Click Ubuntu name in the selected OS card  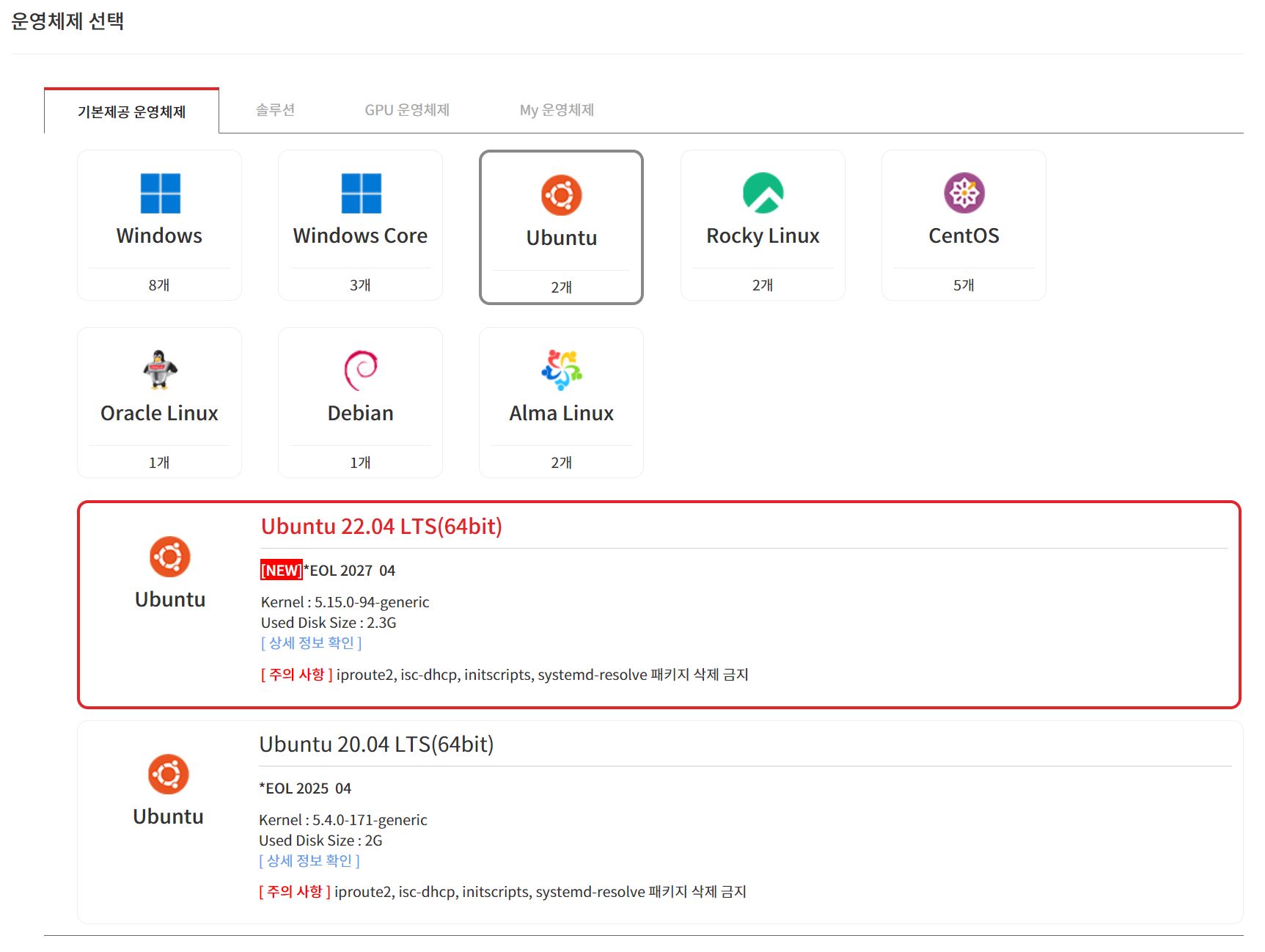tap(562, 238)
